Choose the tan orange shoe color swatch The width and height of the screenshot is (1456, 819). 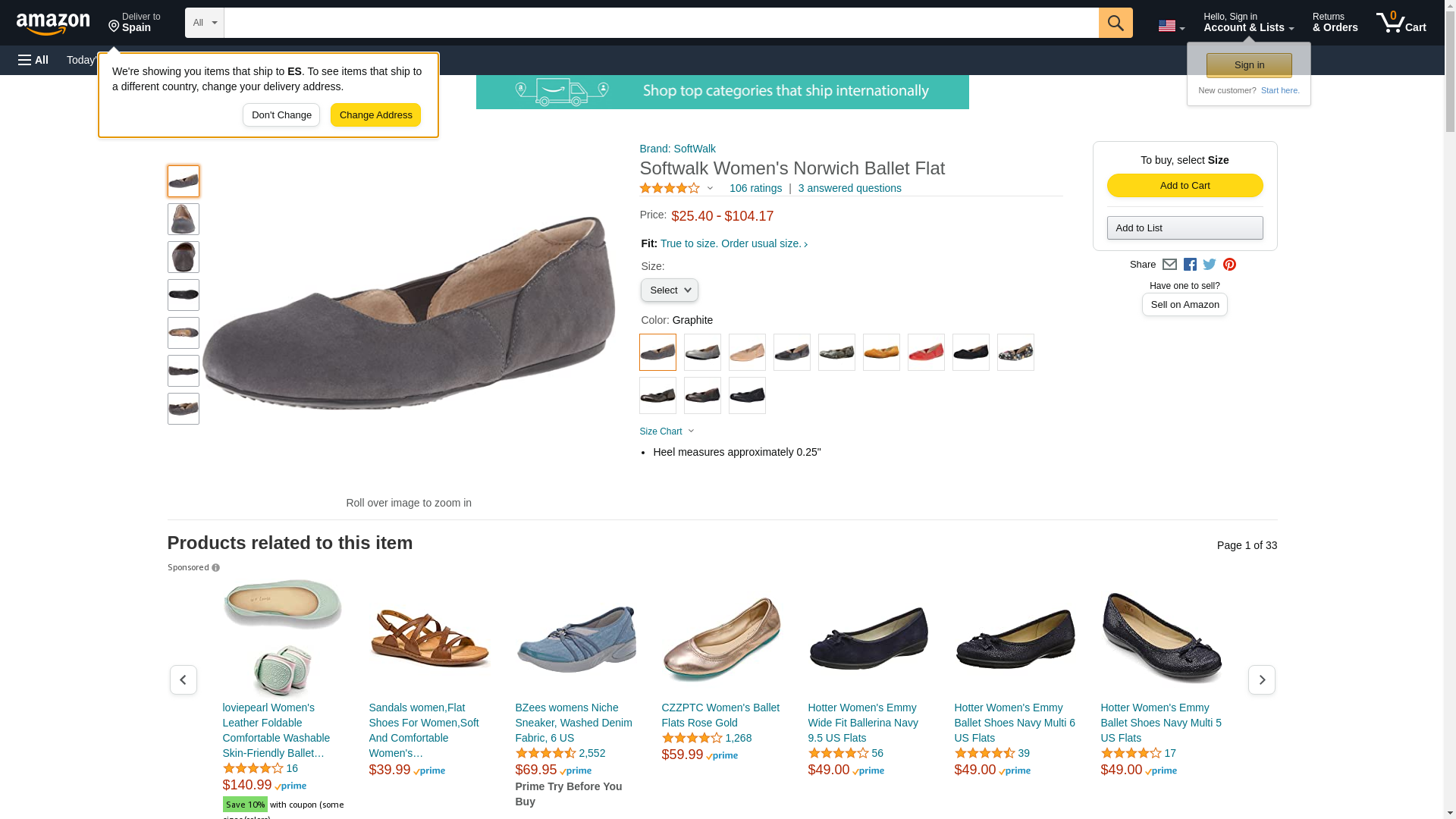[881, 353]
